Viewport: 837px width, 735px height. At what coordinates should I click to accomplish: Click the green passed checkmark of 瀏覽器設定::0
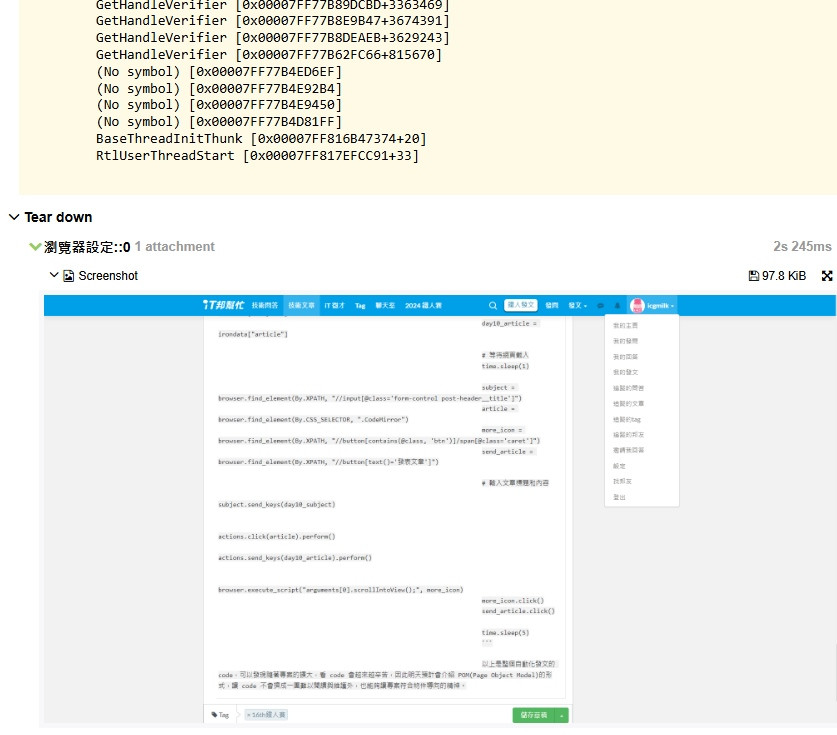pos(35,247)
